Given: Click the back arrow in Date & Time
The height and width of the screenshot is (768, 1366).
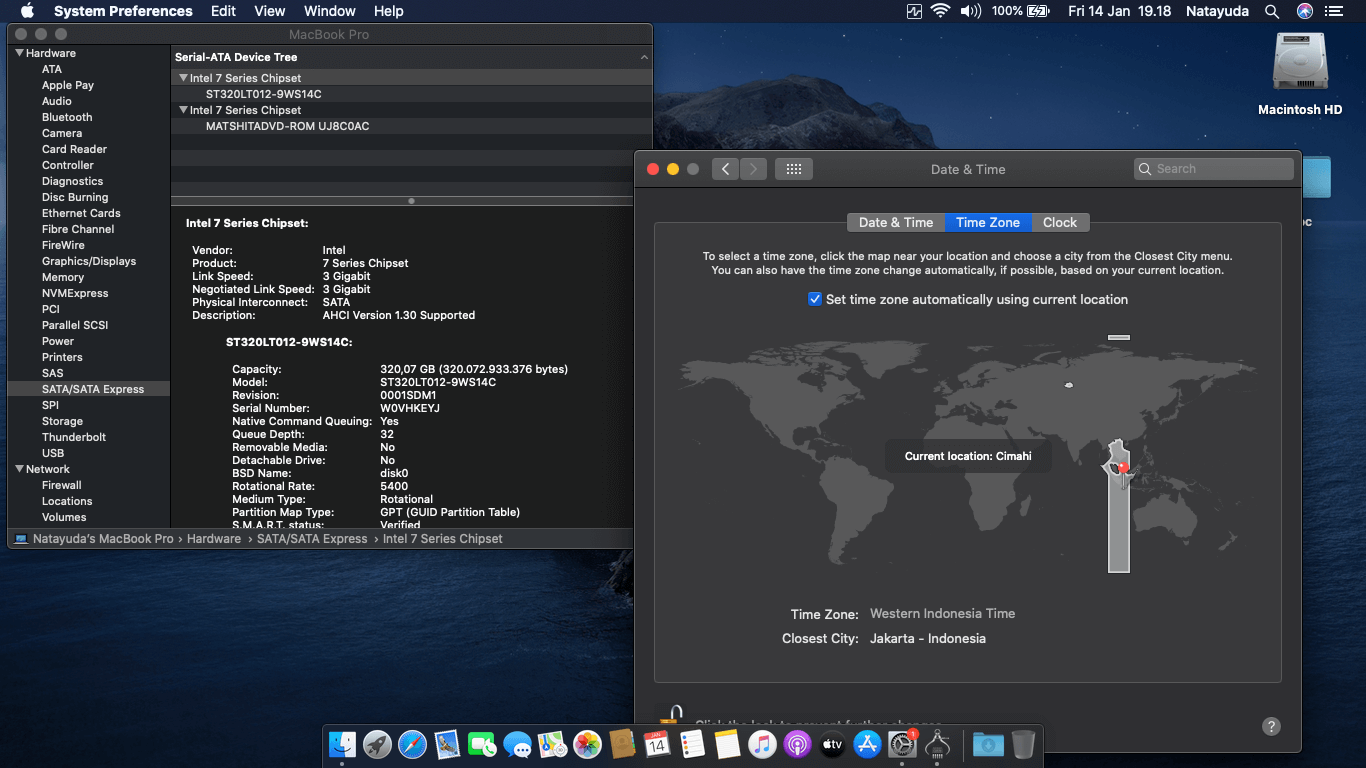Looking at the screenshot, I should click(725, 169).
